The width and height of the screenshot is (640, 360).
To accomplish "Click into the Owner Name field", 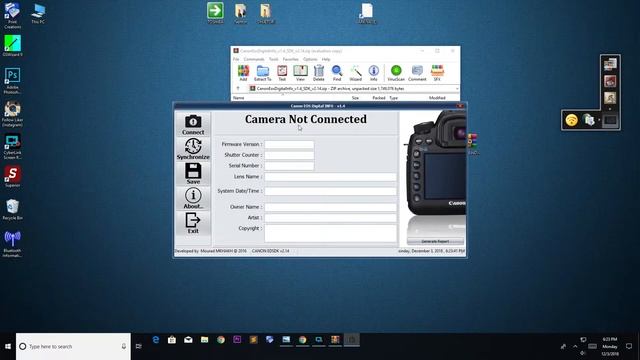I will click(x=330, y=207).
